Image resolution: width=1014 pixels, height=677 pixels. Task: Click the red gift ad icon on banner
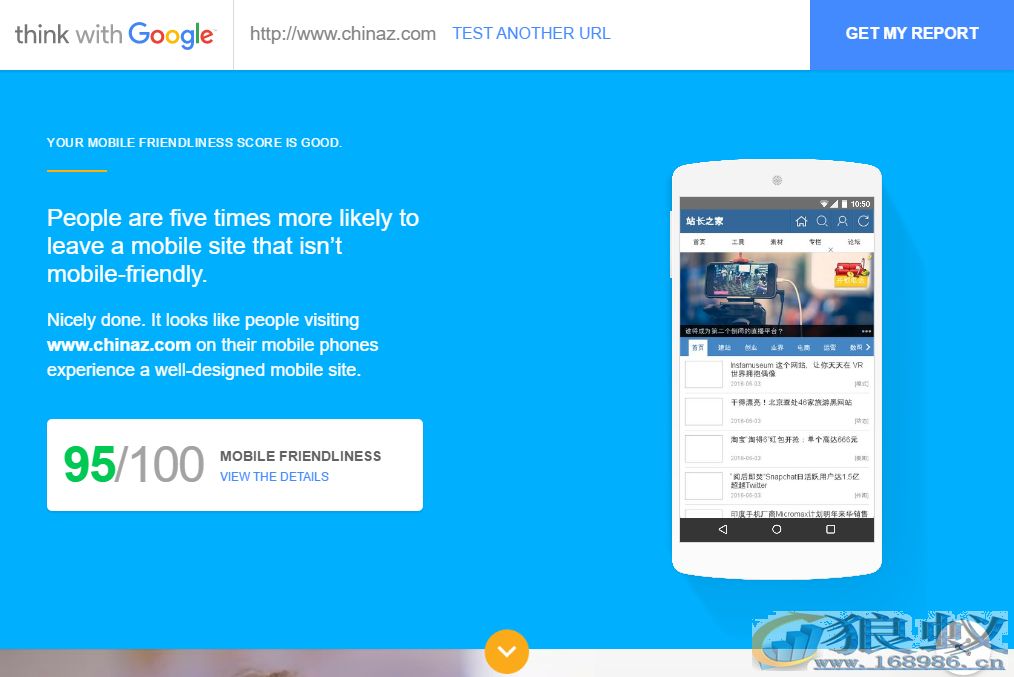(851, 274)
